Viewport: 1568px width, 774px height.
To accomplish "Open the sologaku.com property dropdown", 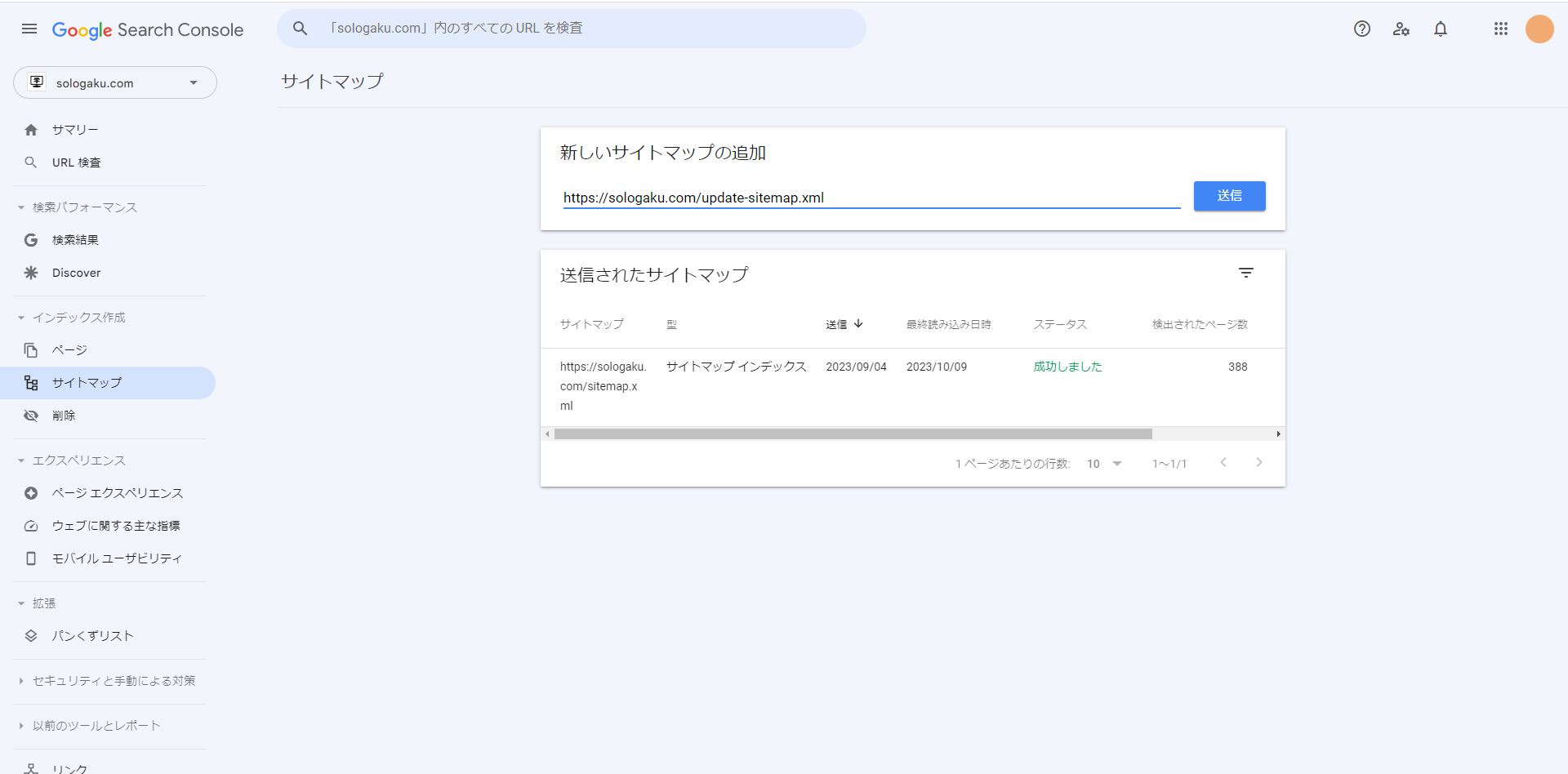I will tap(115, 83).
